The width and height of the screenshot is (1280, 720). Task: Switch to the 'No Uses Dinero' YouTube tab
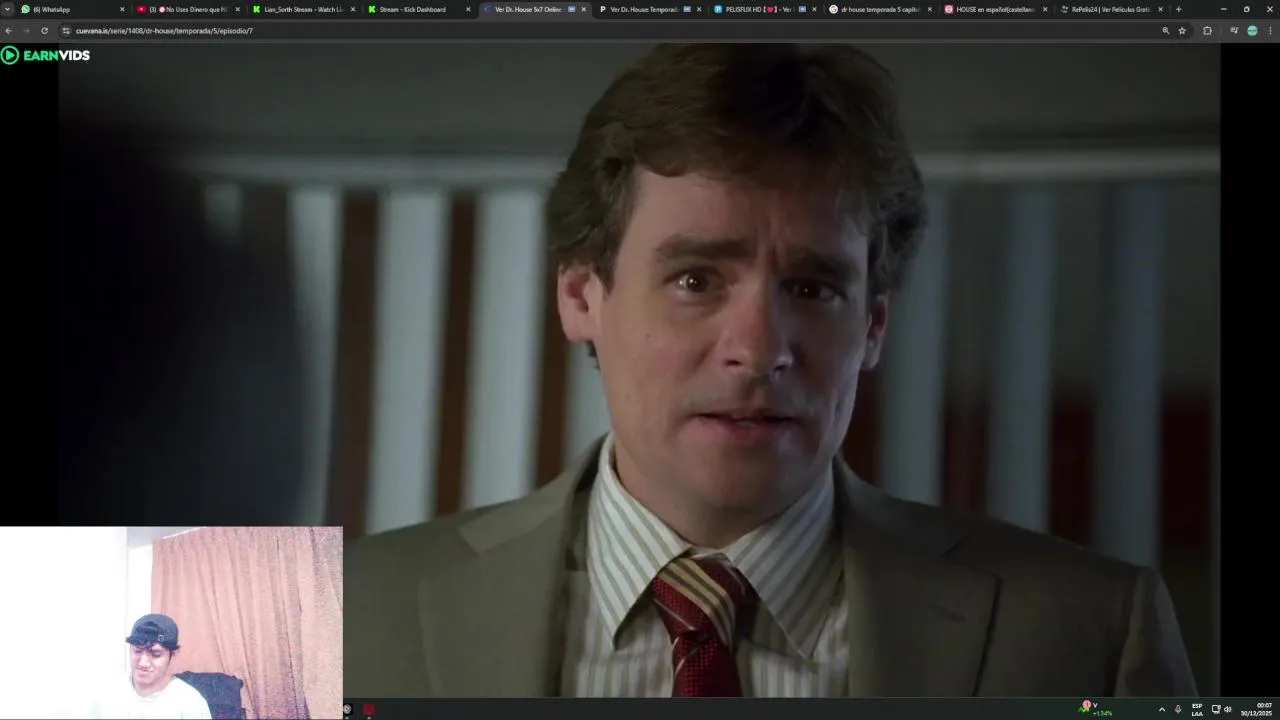(x=188, y=9)
